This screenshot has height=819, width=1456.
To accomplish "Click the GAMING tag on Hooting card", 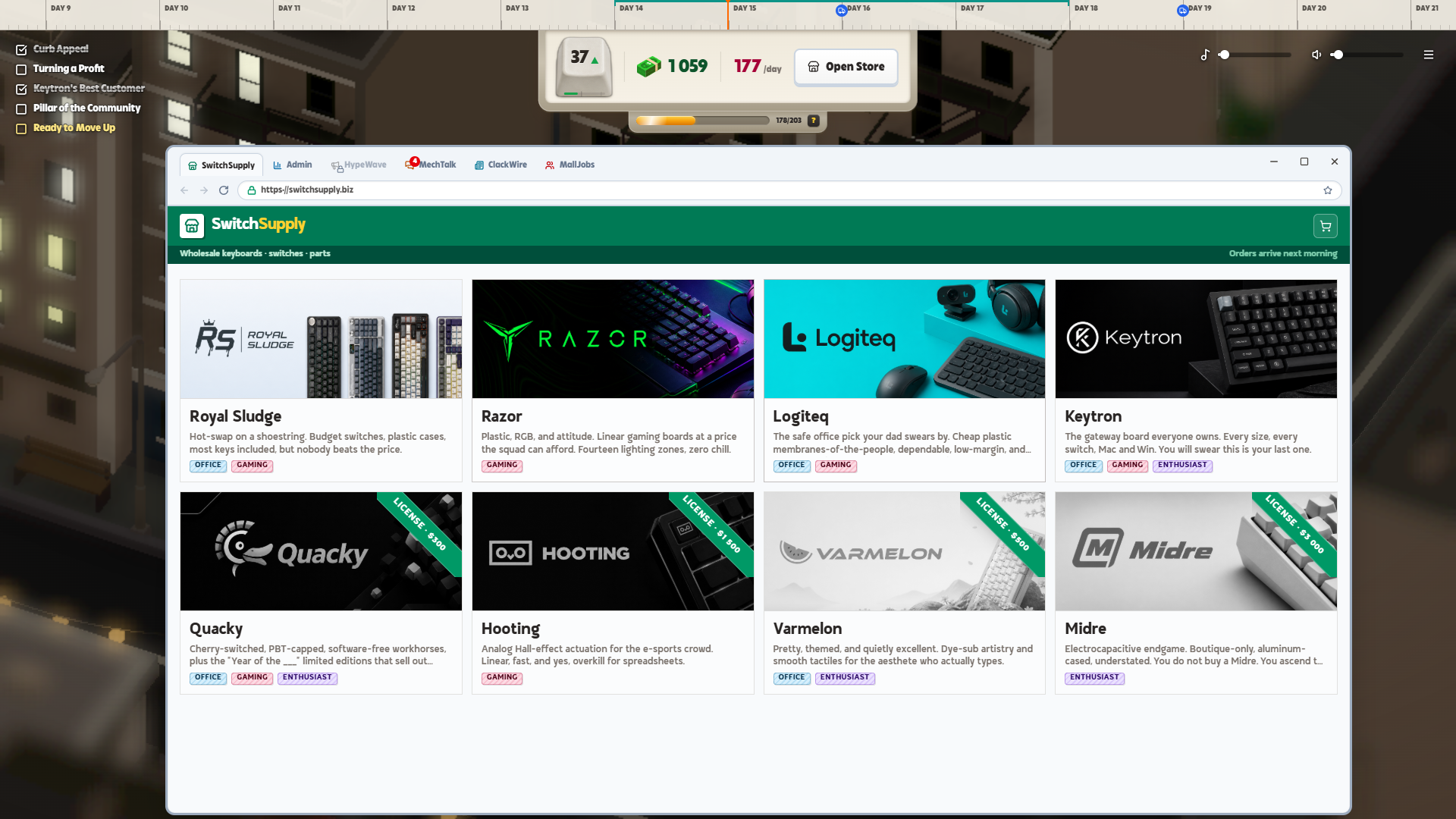I will [x=502, y=678].
